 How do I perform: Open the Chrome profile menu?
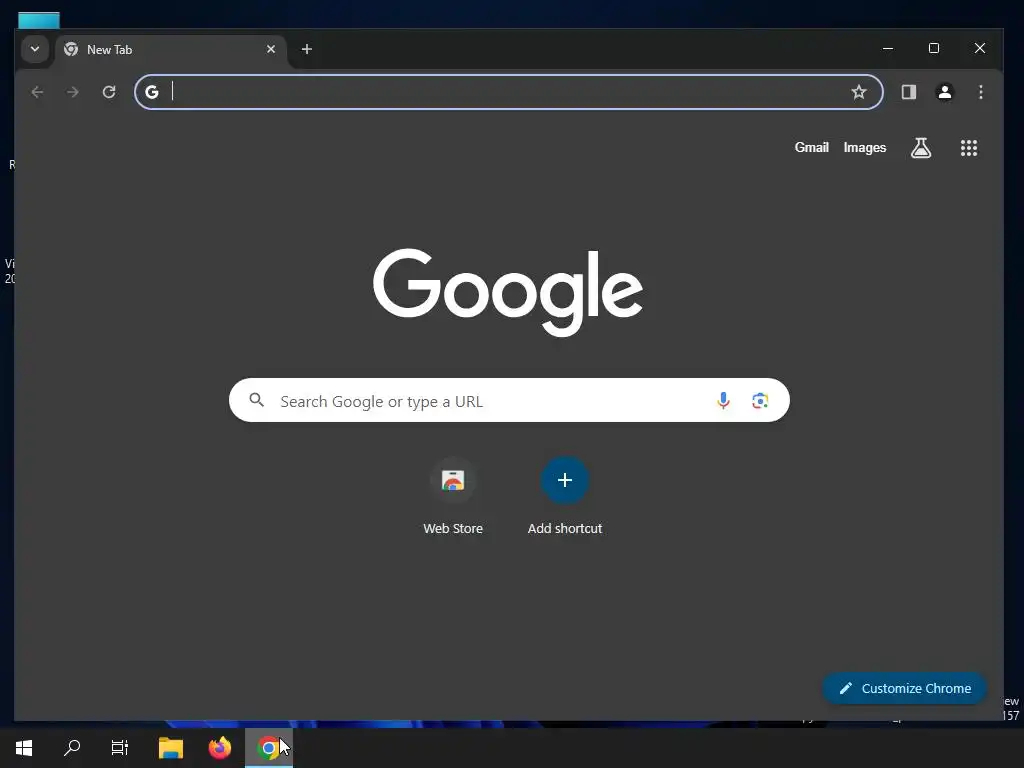click(x=944, y=92)
